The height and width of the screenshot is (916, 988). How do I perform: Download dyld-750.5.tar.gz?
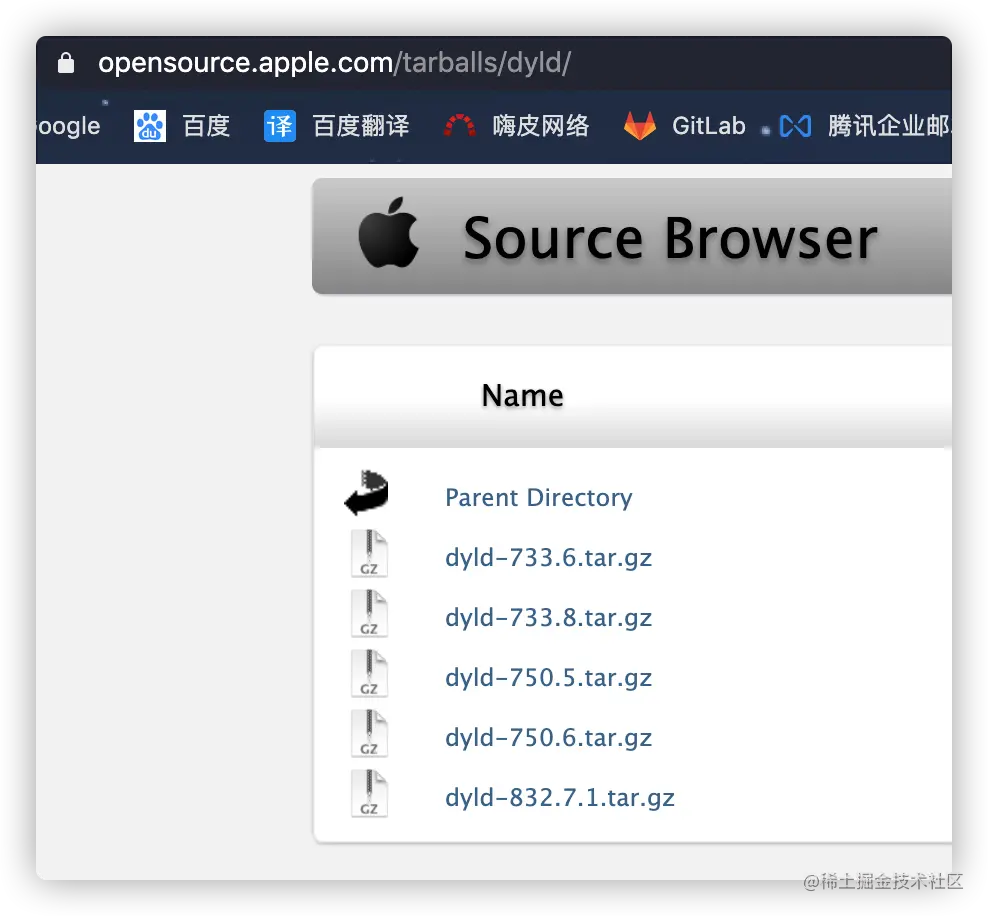548,678
